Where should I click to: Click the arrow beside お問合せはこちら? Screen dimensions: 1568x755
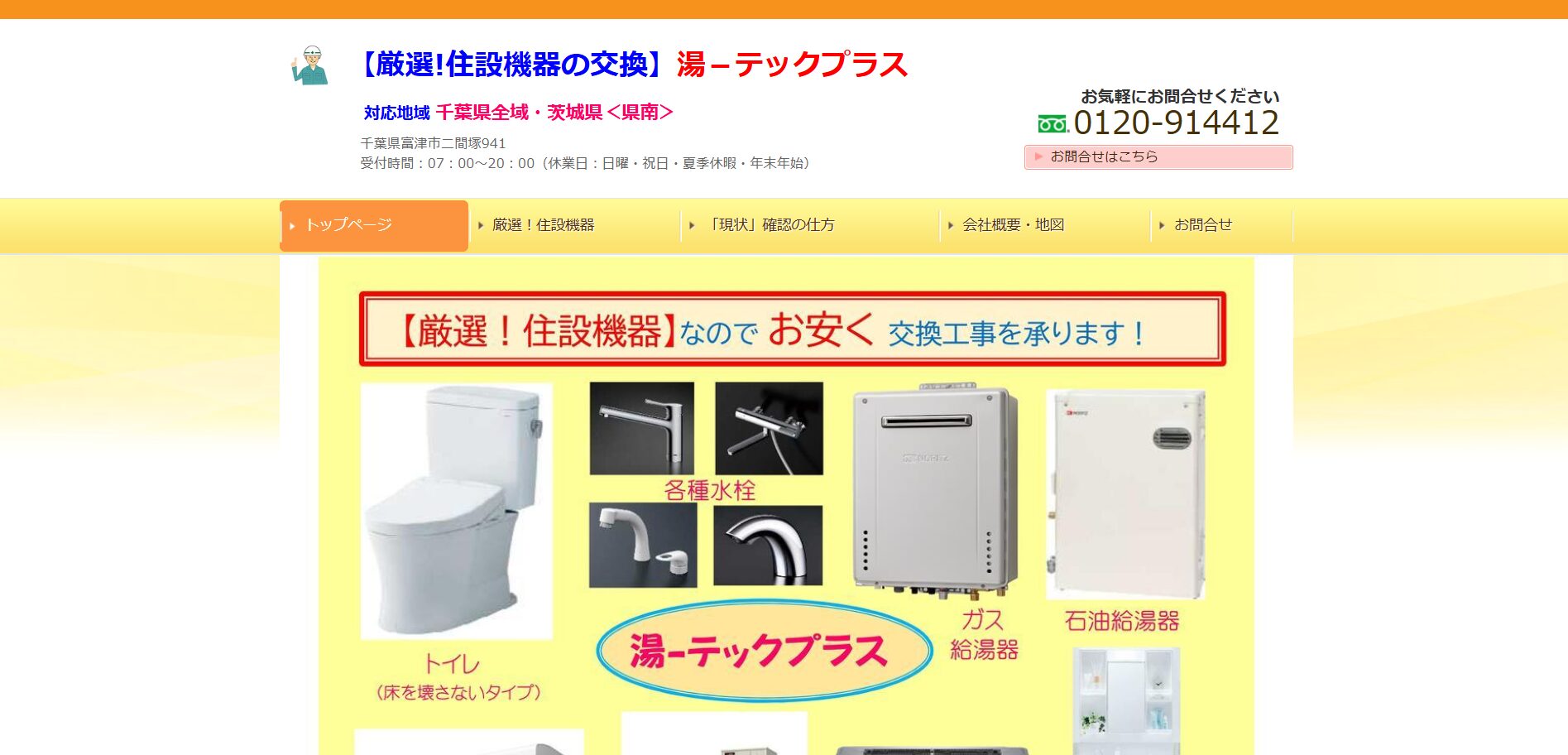[1039, 156]
